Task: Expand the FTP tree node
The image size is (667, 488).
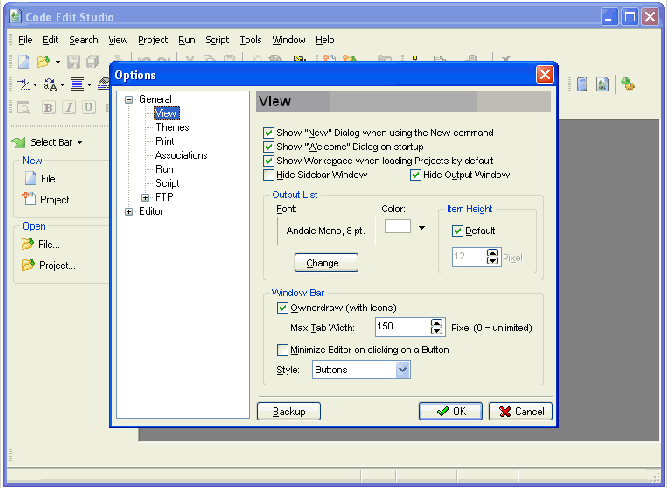Action: tap(145, 198)
